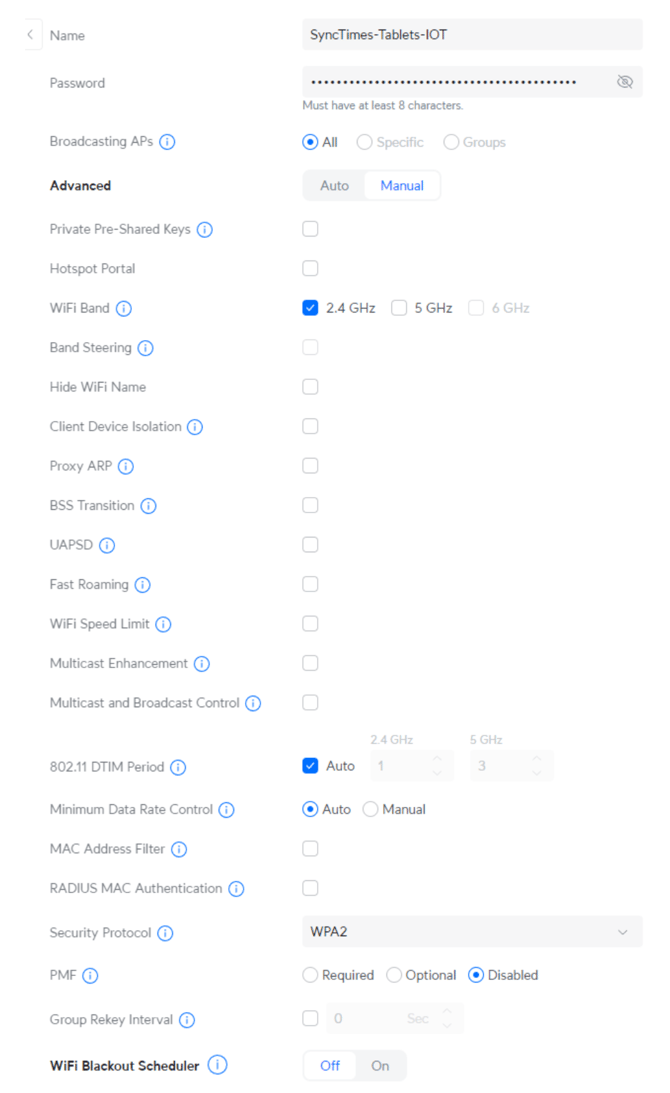This screenshot has height=1093, width=670.
Task: Click the info icon next to Broadcasting APs
Action: pyautogui.click(x=169, y=142)
